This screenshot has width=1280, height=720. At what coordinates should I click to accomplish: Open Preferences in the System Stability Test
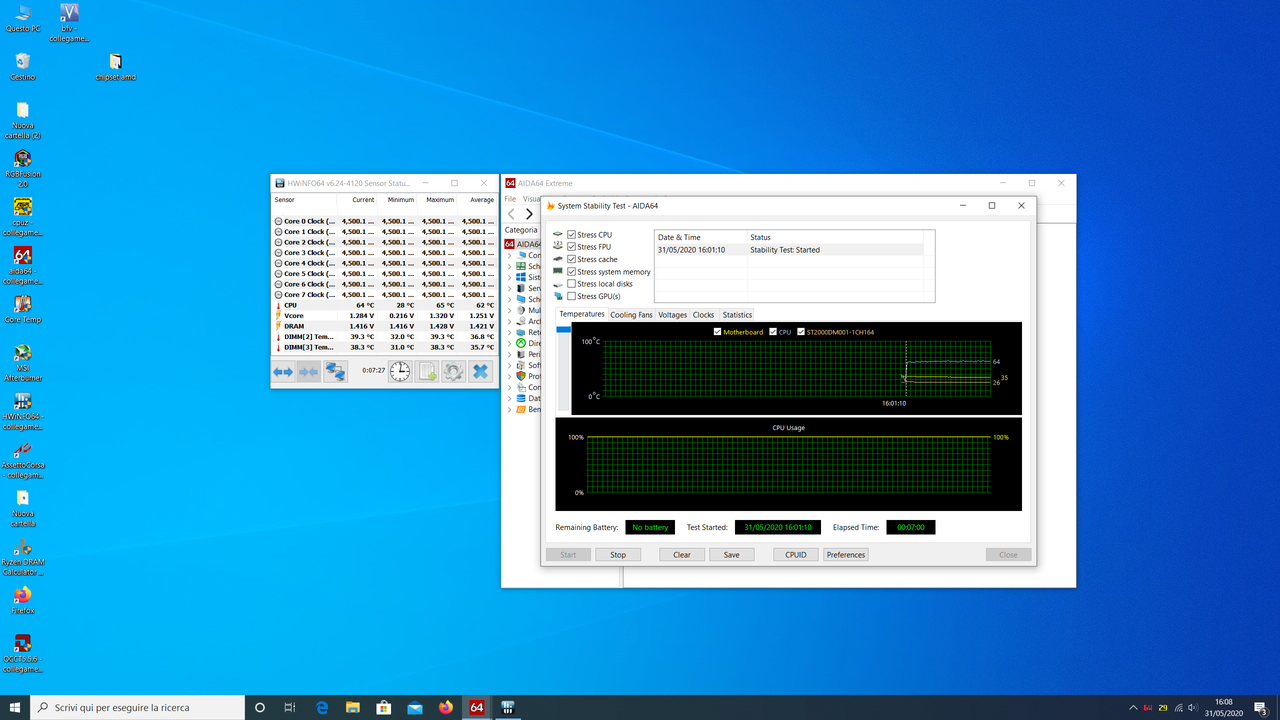[845, 554]
